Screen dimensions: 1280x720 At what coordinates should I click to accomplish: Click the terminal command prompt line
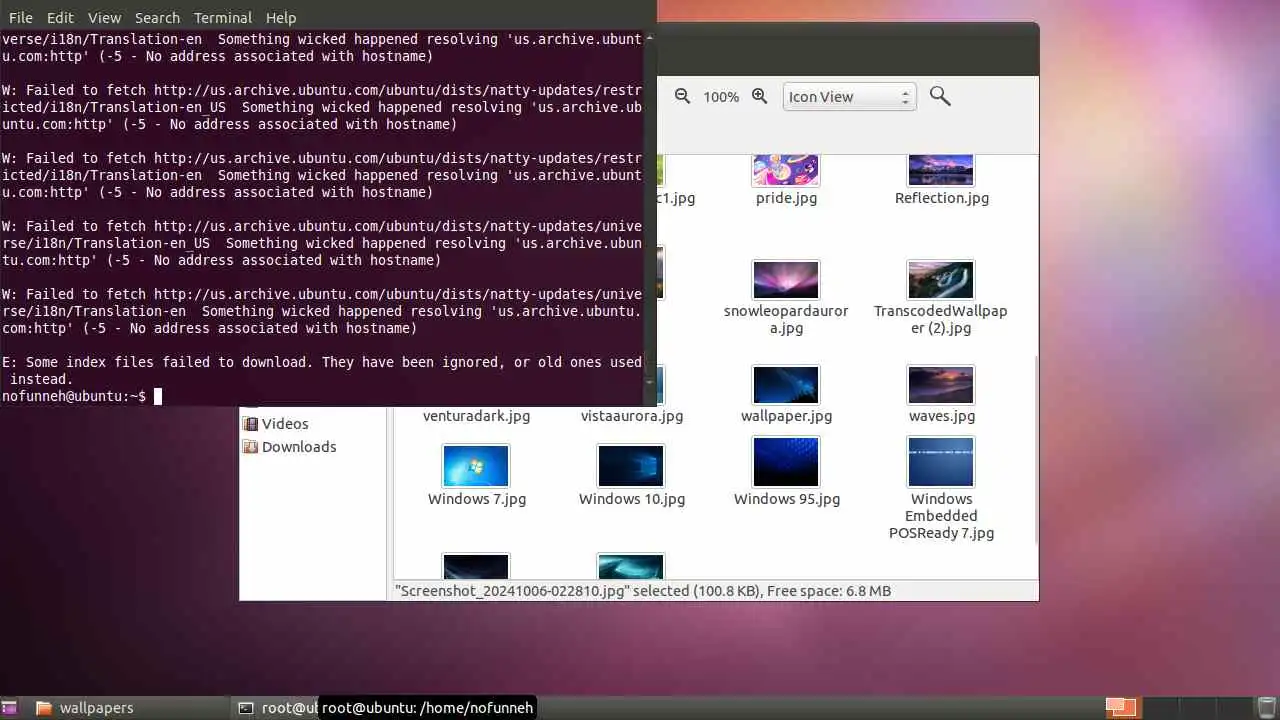click(321, 397)
